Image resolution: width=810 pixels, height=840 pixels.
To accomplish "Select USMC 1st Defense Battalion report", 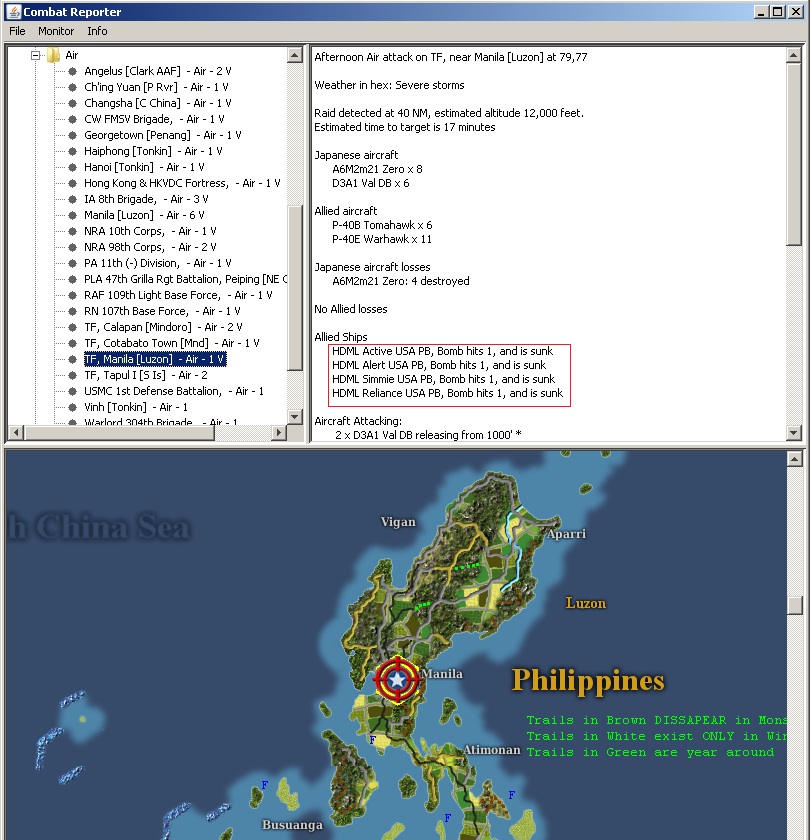I will coord(174,392).
